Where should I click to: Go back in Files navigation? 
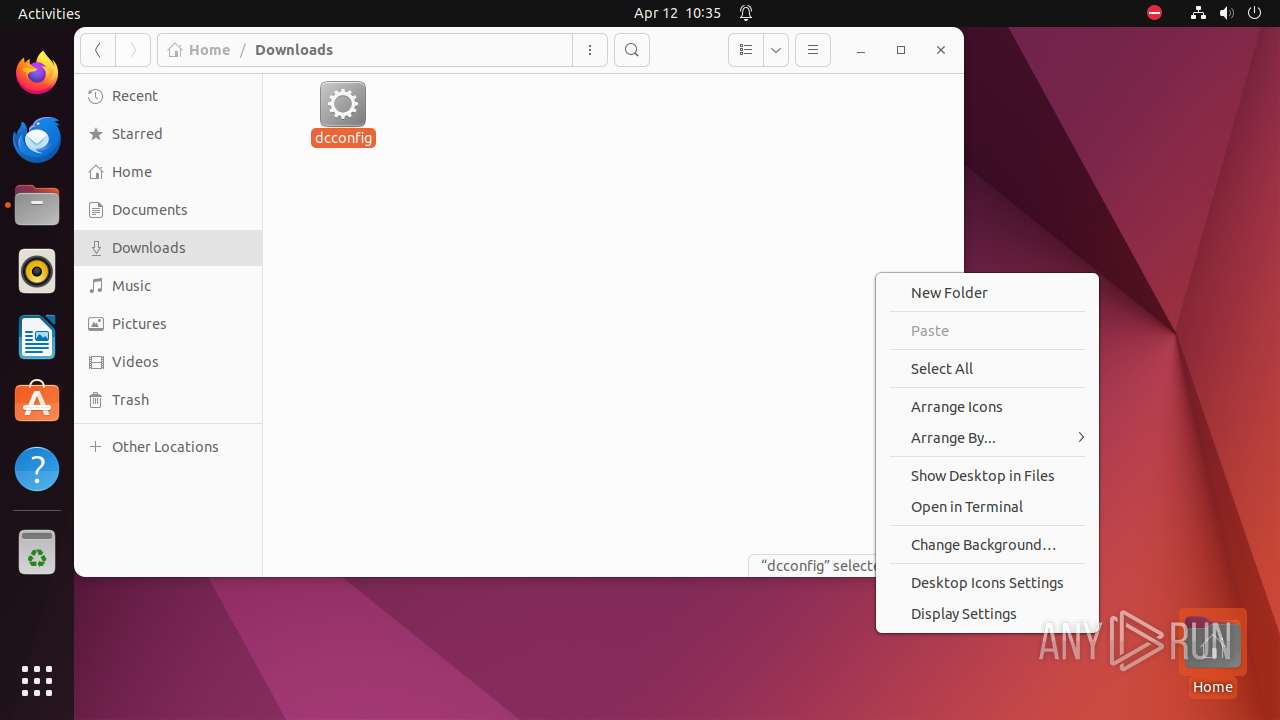(98, 50)
